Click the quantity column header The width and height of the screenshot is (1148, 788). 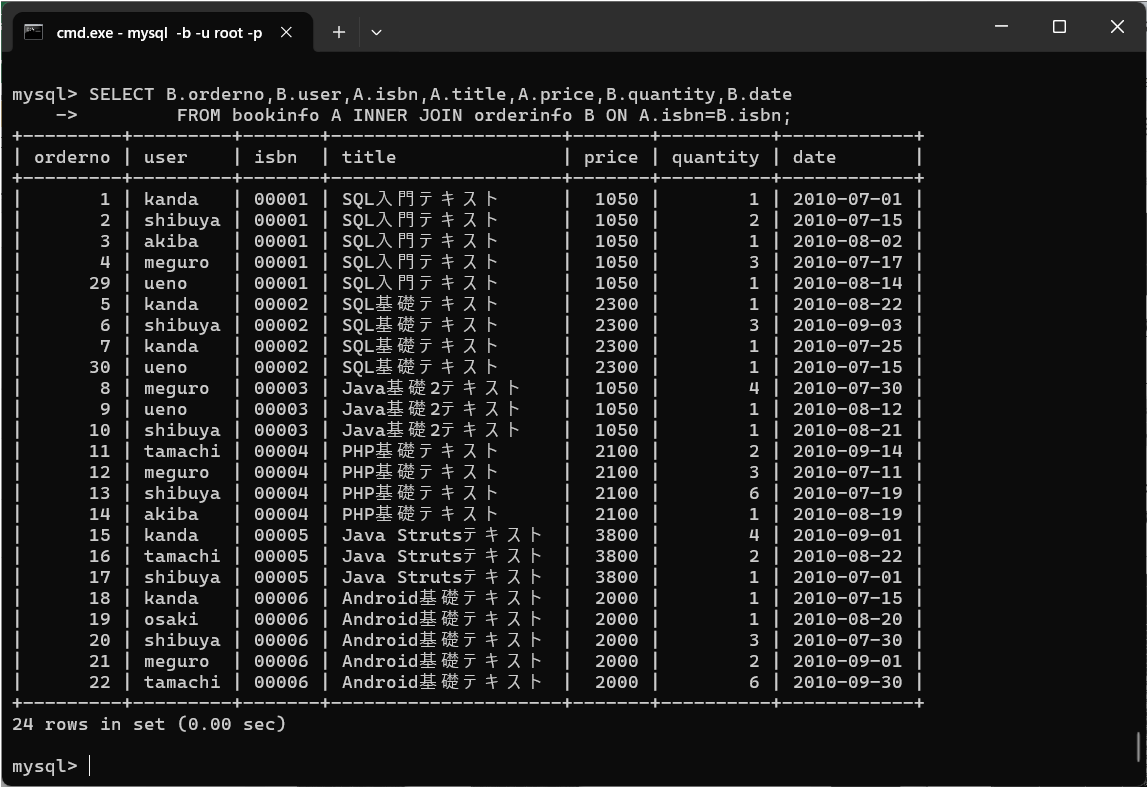(714, 157)
